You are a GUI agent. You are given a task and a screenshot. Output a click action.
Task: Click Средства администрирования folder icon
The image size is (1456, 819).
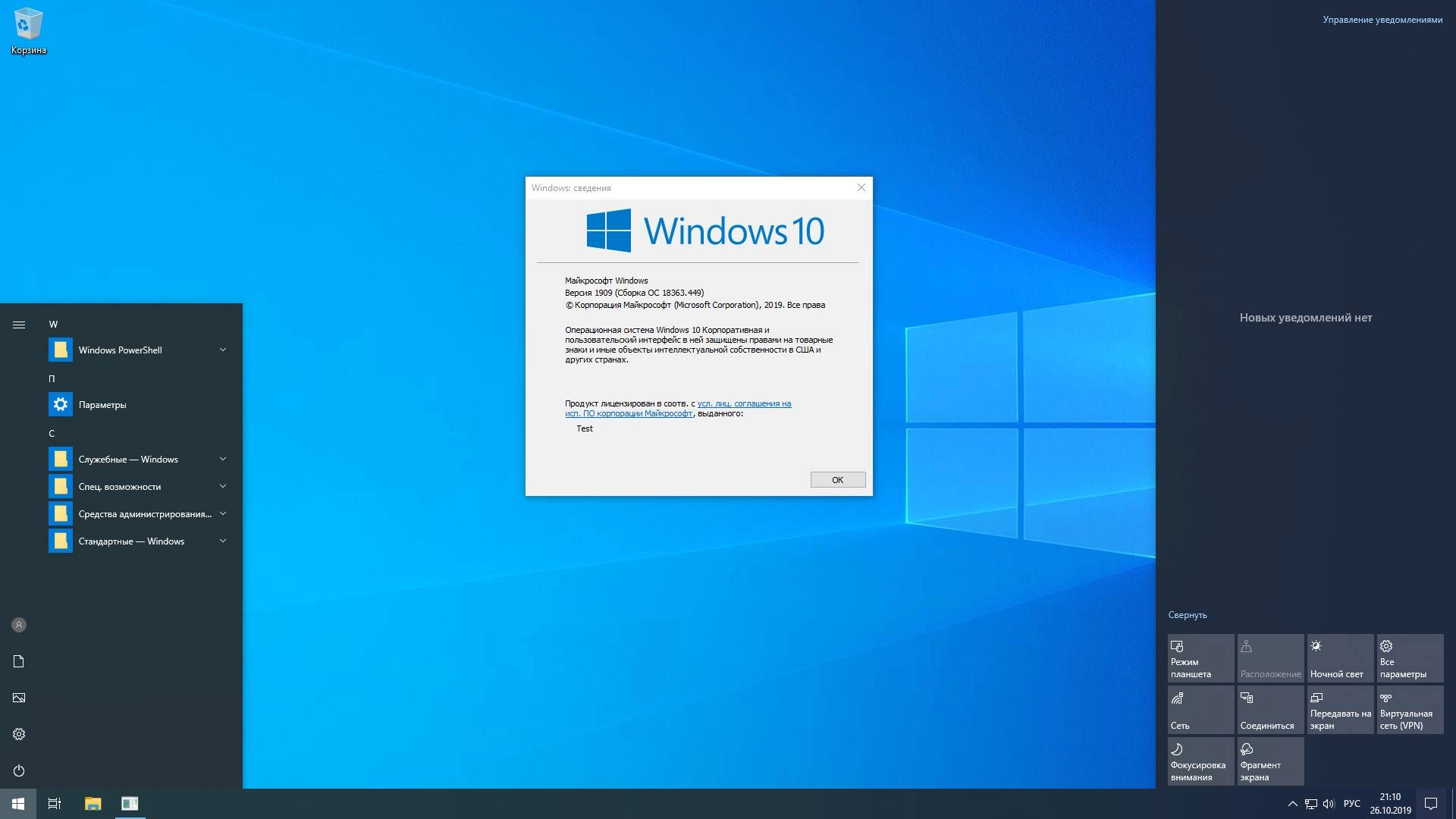coord(61,513)
